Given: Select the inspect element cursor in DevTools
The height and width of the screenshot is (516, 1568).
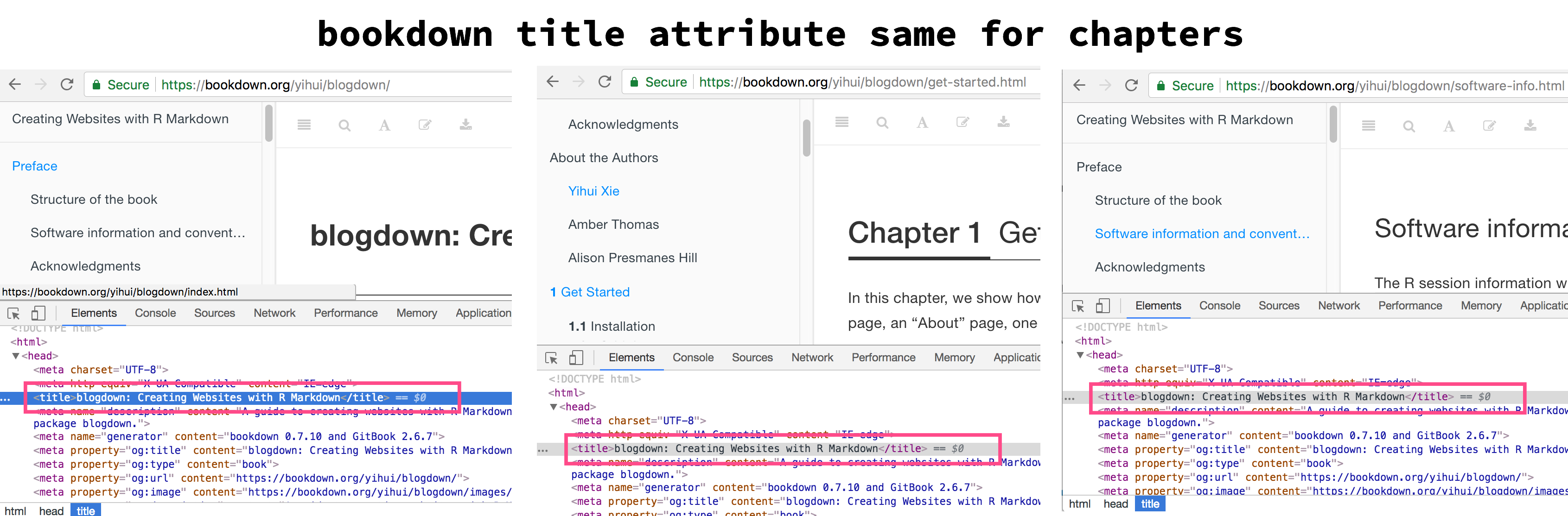Looking at the screenshot, I should pos(13,314).
